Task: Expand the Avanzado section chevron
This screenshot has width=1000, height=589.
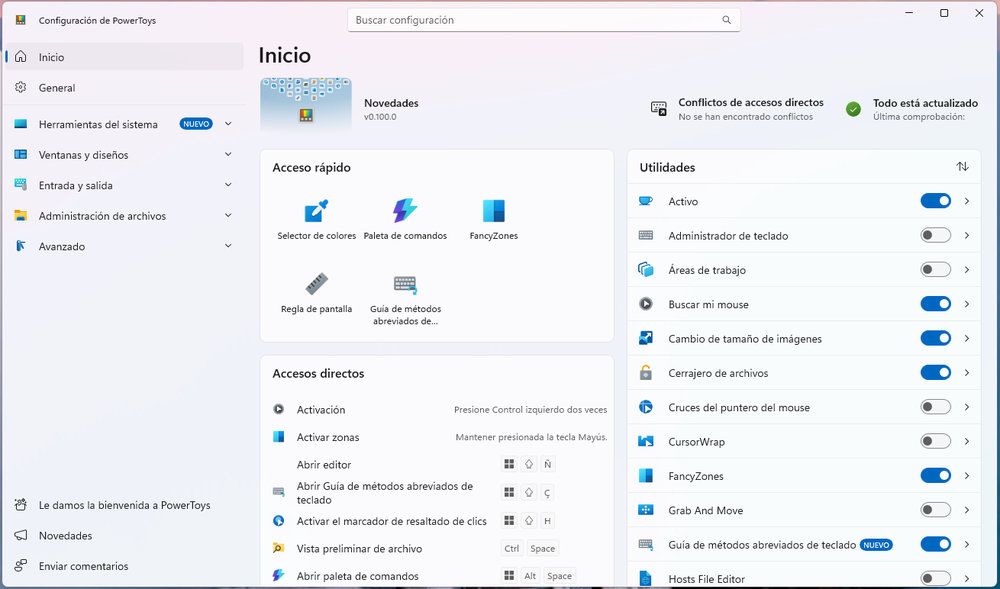Action: tap(228, 246)
